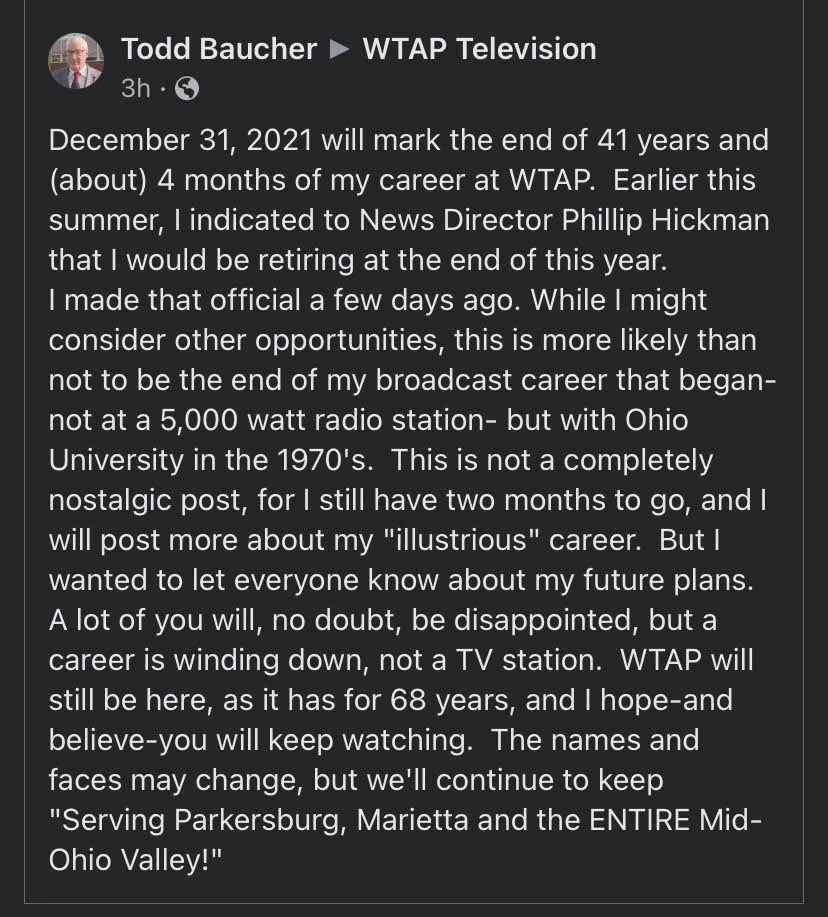Click the date December 31, 2021 in the post
Screen dimensions: 828x917
(180, 140)
